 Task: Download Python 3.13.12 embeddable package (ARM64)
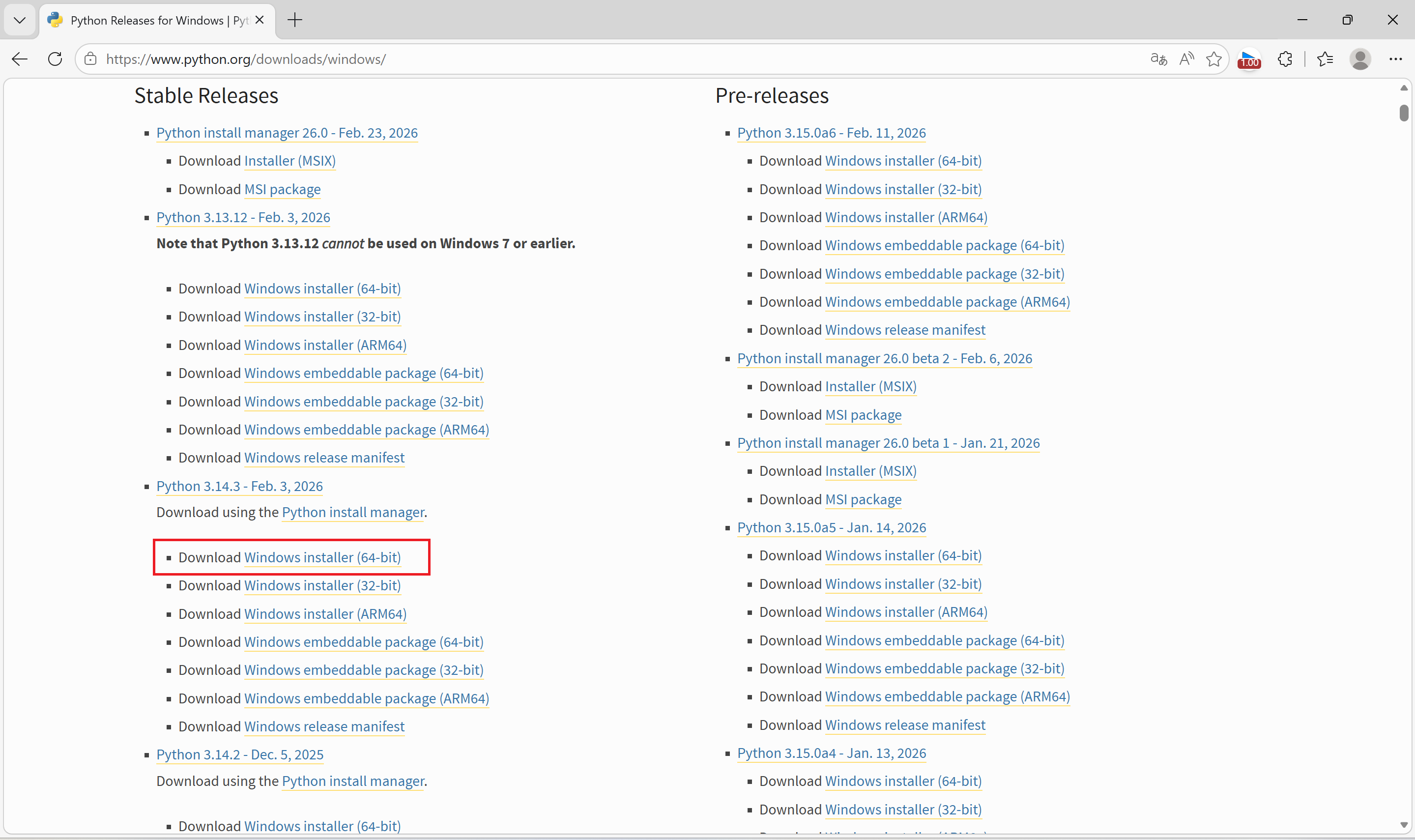pos(367,430)
